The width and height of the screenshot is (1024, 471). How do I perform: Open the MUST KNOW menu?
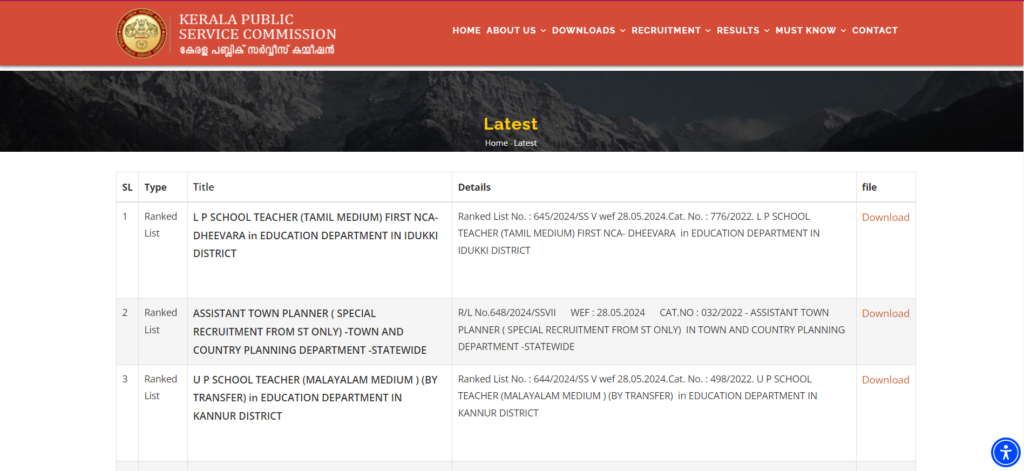click(x=806, y=30)
